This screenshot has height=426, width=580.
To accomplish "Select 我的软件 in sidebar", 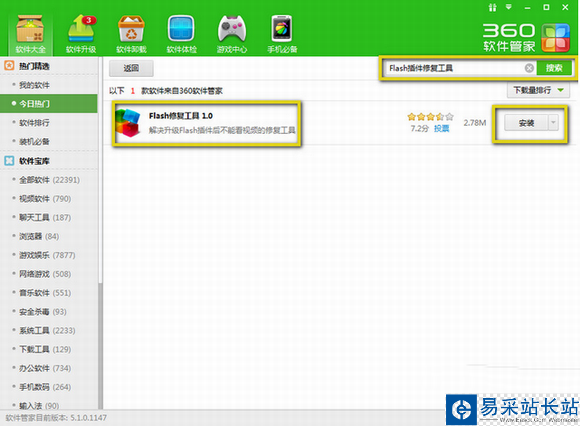I will tap(34, 85).
